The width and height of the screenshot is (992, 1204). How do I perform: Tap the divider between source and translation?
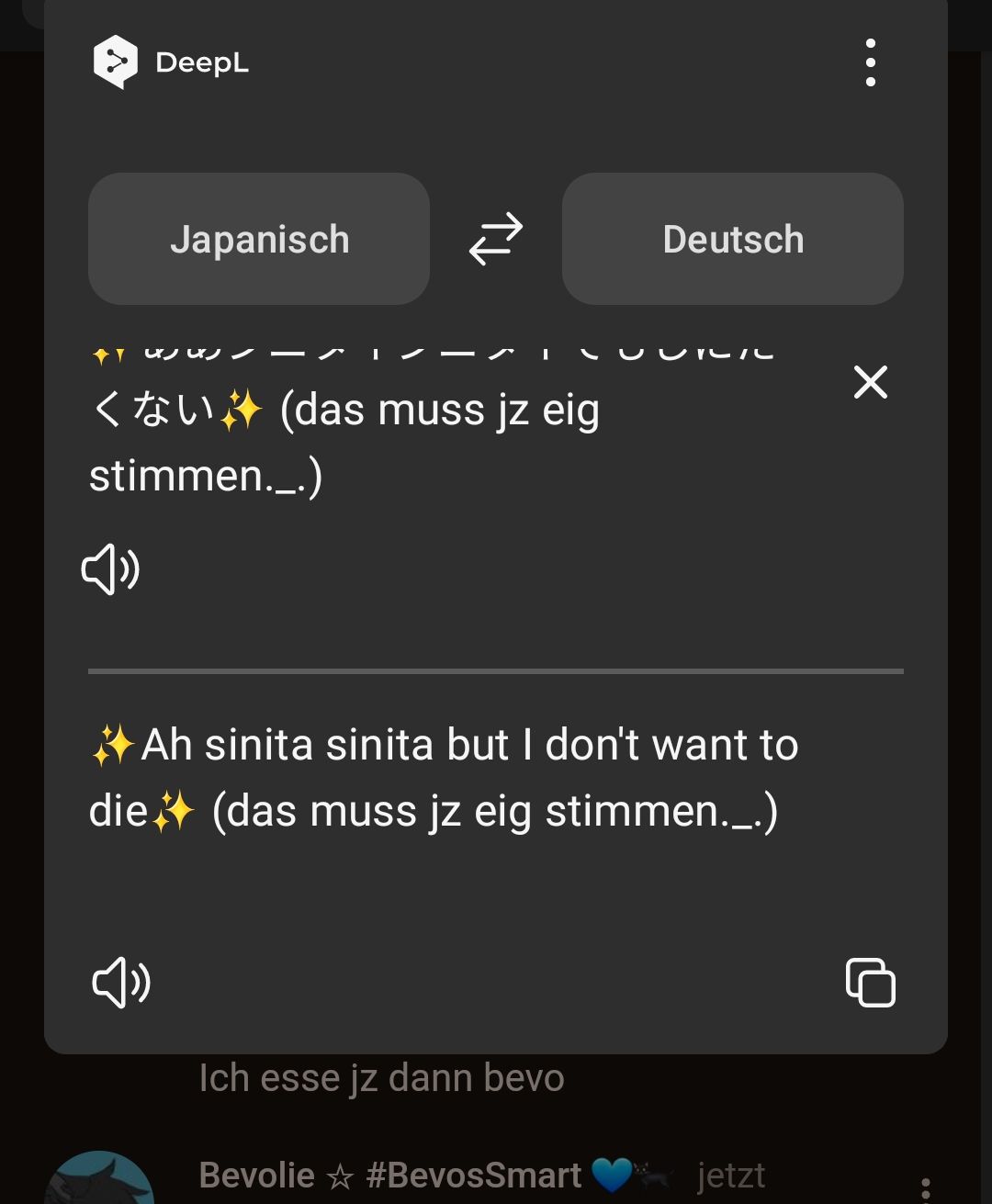point(496,671)
